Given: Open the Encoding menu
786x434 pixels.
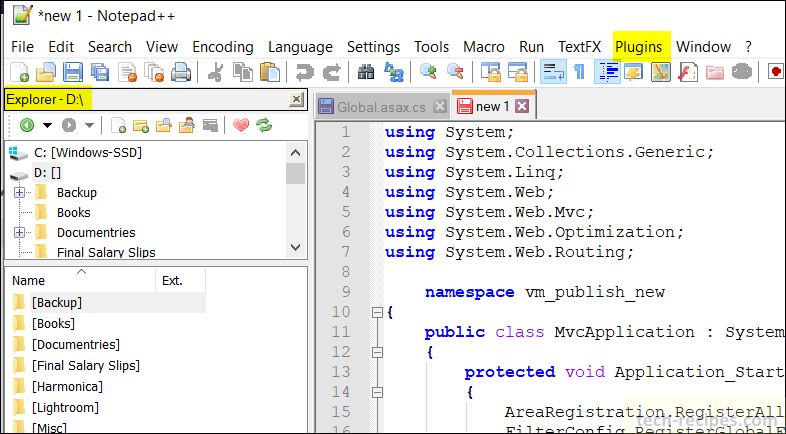Looking at the screenshot, I should pos(223,47).
